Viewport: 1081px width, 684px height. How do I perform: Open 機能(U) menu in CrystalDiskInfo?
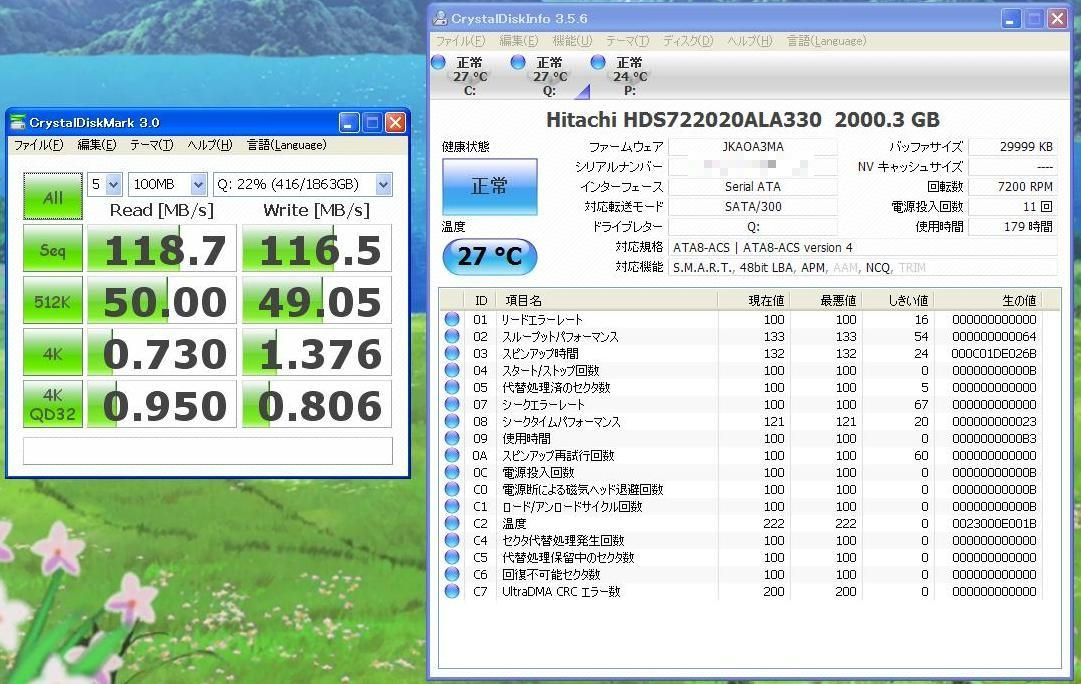point(572,41)
